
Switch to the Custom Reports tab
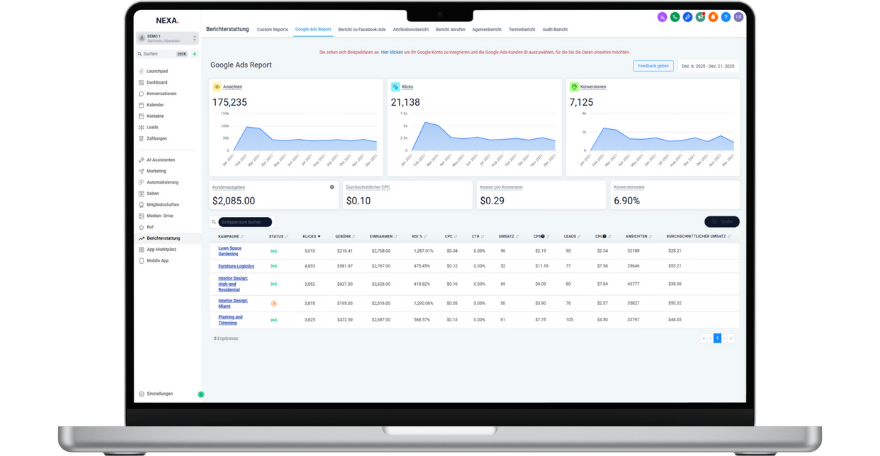pyautogui.click(x=272, y=29)
